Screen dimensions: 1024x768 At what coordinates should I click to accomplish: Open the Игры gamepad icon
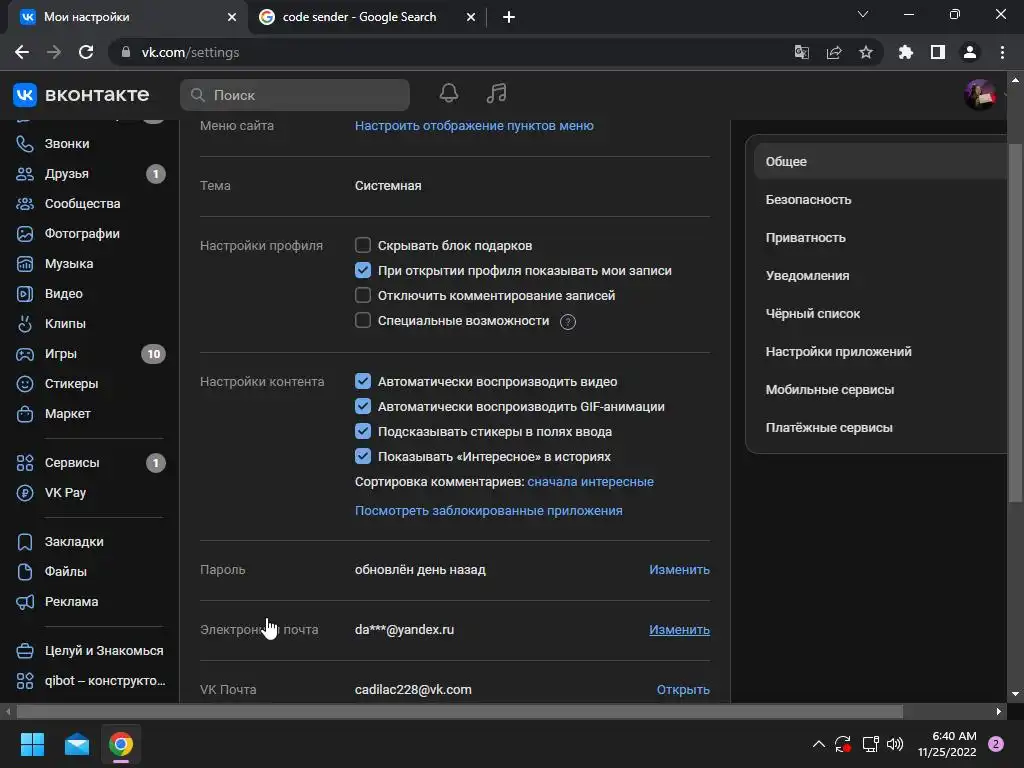tap(25, 354)
